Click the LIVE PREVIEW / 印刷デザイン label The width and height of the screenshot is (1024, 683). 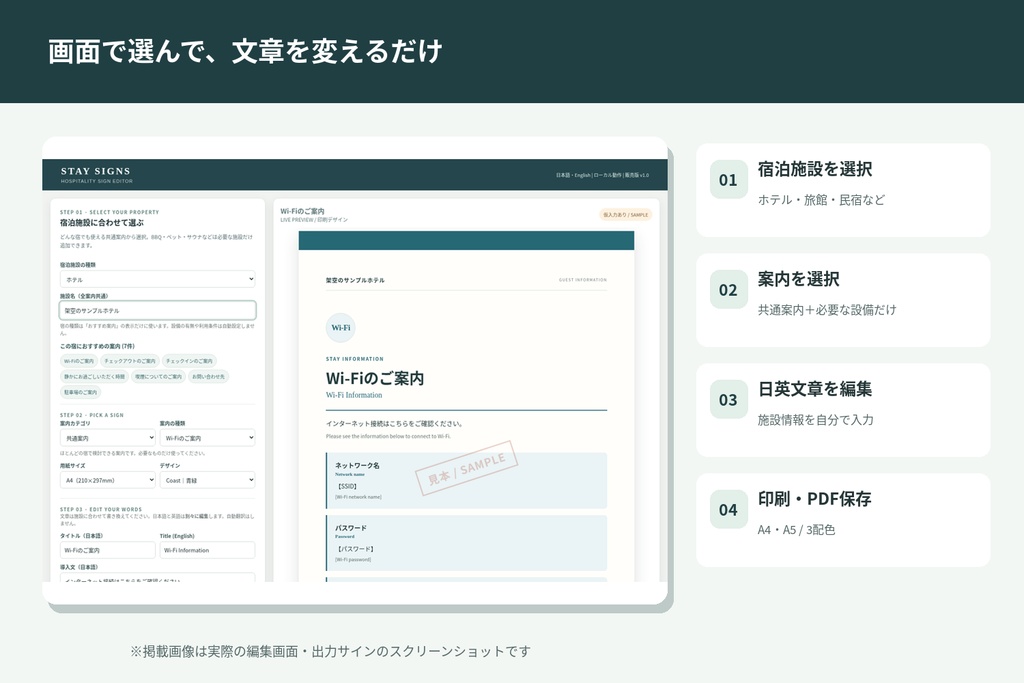pos(314,220)
